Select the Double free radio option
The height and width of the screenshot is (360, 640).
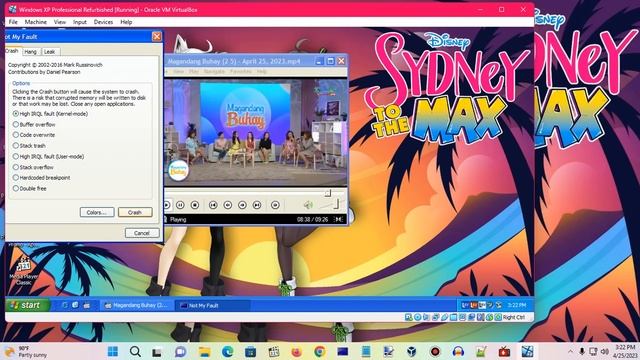(30, 189)
